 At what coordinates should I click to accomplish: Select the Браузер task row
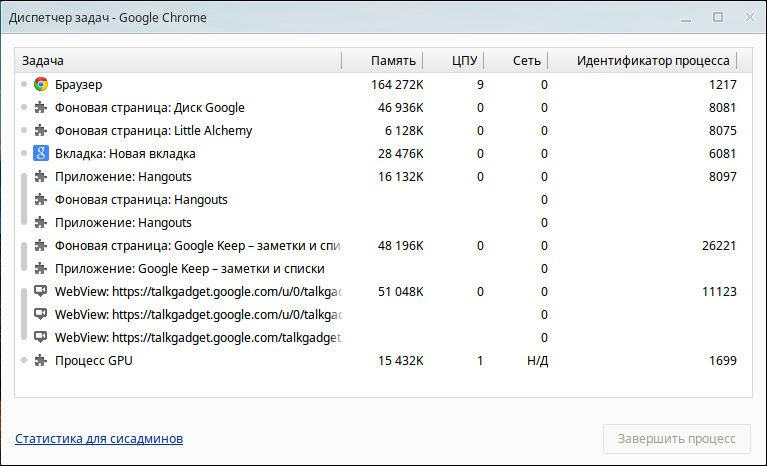point(384,85)
